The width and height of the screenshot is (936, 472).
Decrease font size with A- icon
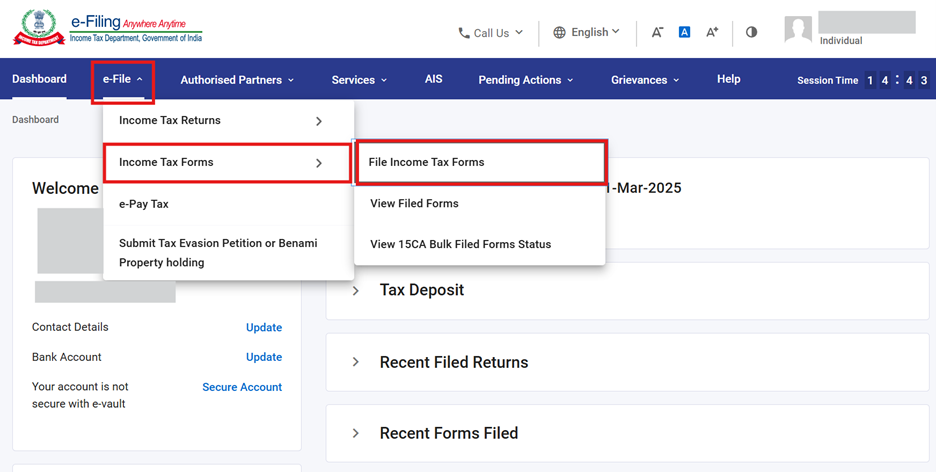click(x=657, y=32)
